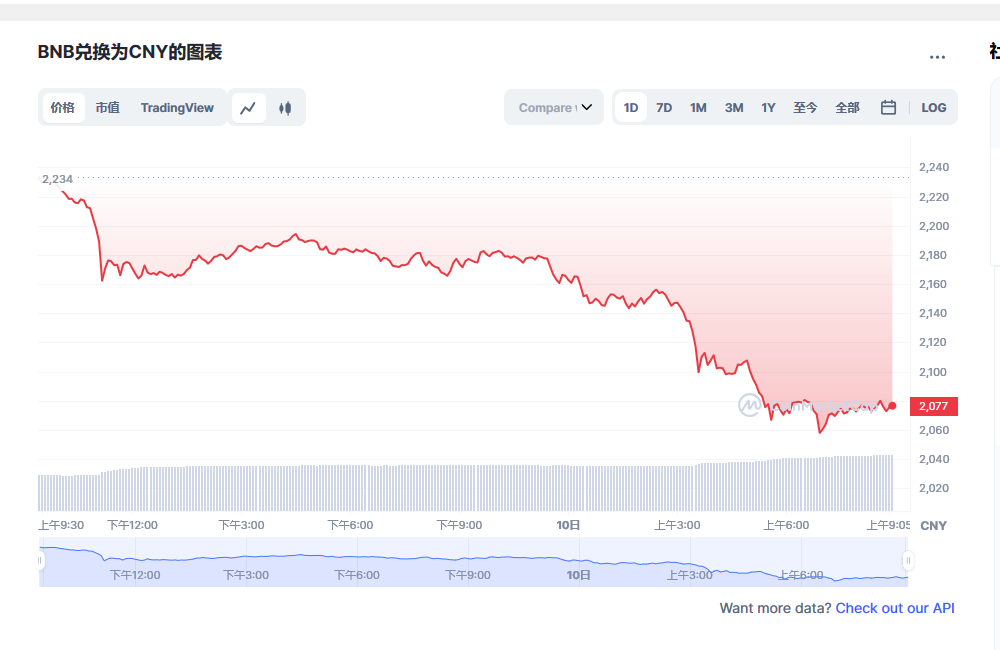The image size is (1000, 650).
Task: Click the 10日 date label on main axis
Action: [568, 525]
